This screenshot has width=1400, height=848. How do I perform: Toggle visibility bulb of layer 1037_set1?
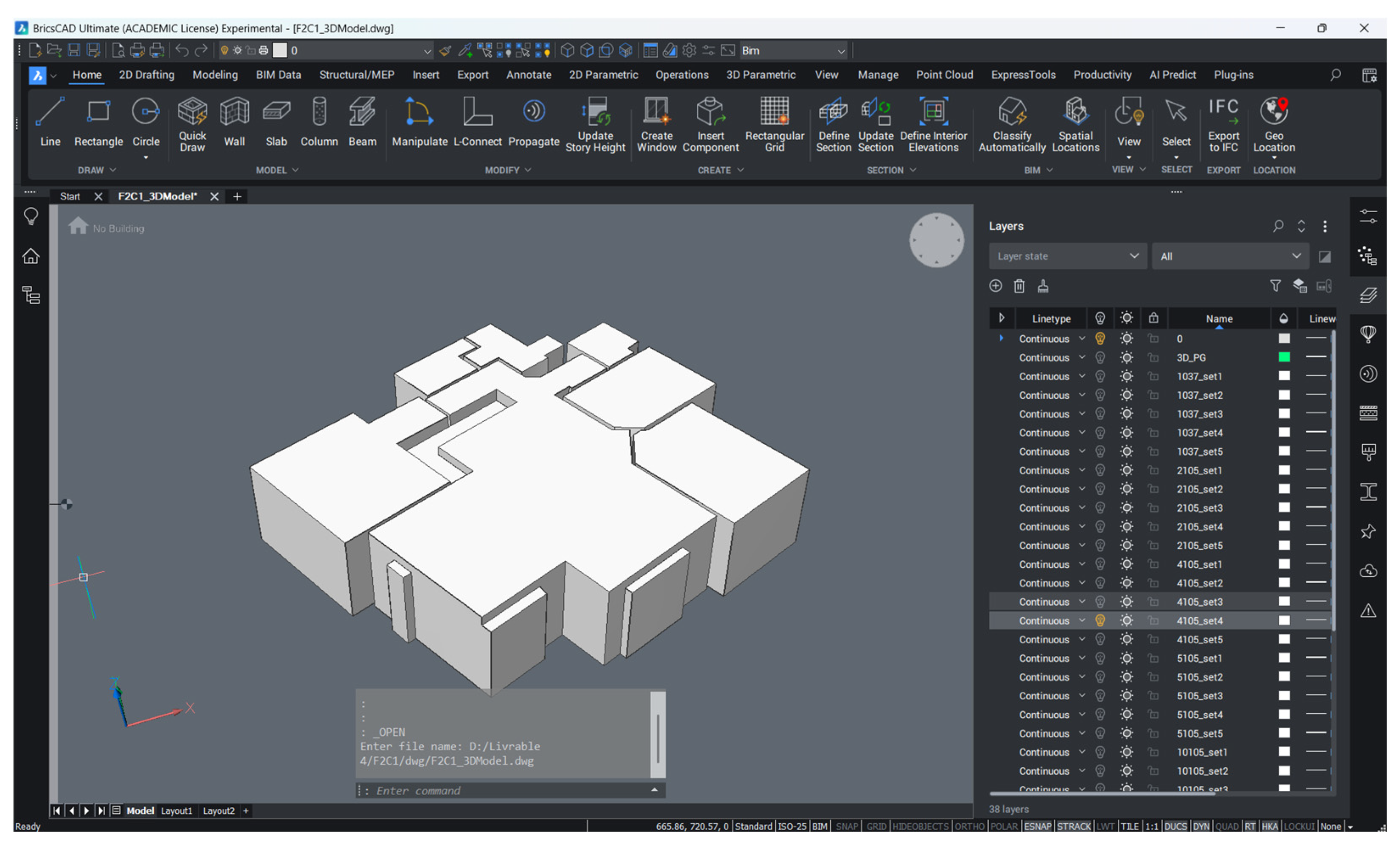1100,376
